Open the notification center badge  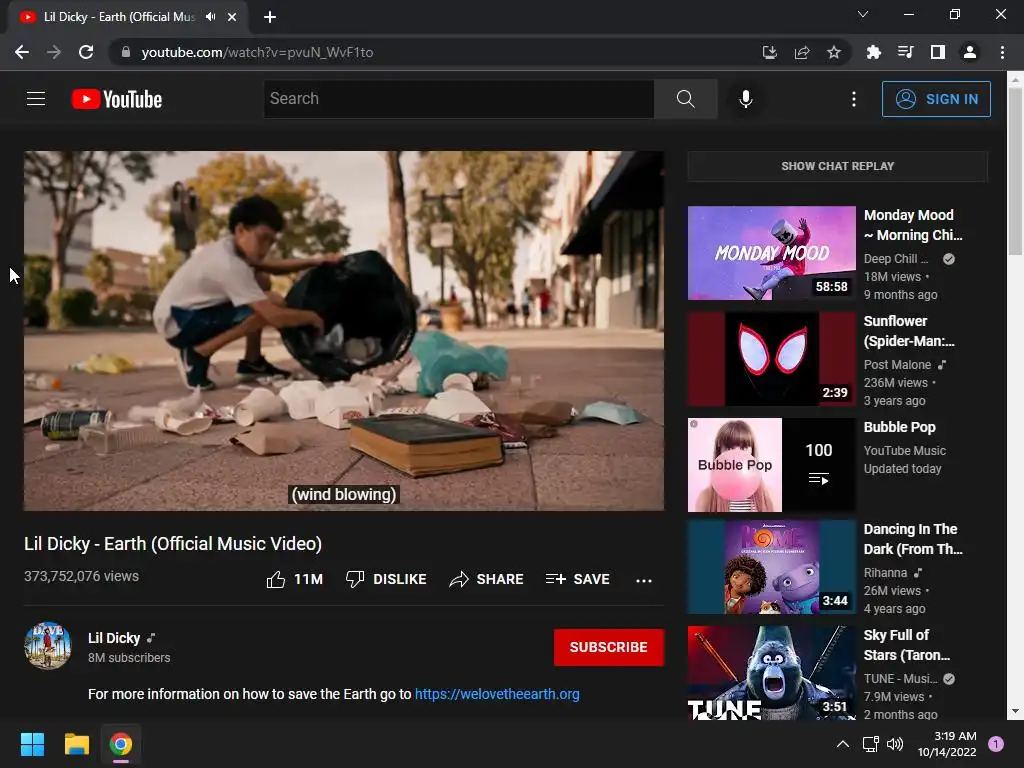click(995, 744)
